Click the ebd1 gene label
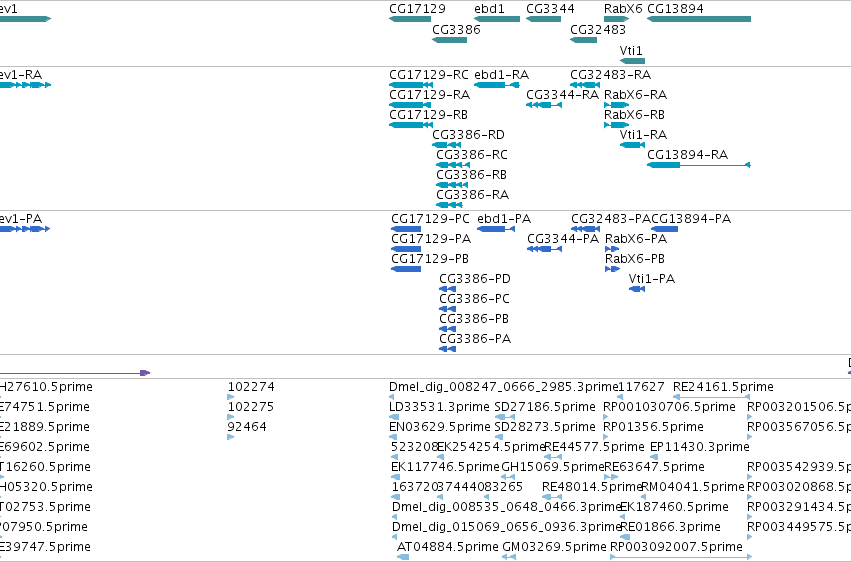This screenshot has width=851, height=562. pyautogui.click(x=489, y=9)
